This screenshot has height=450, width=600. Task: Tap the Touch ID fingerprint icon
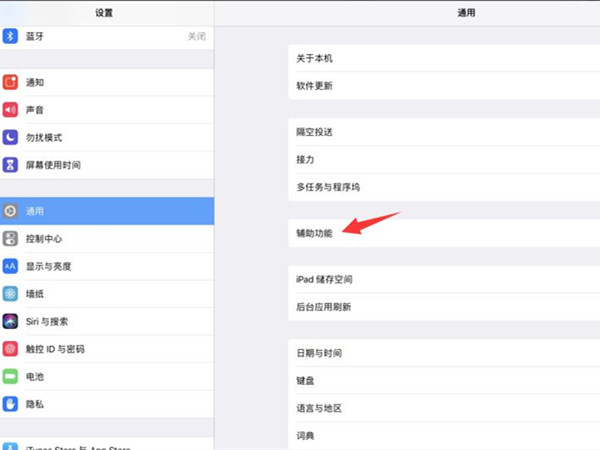tap(11, 349)
